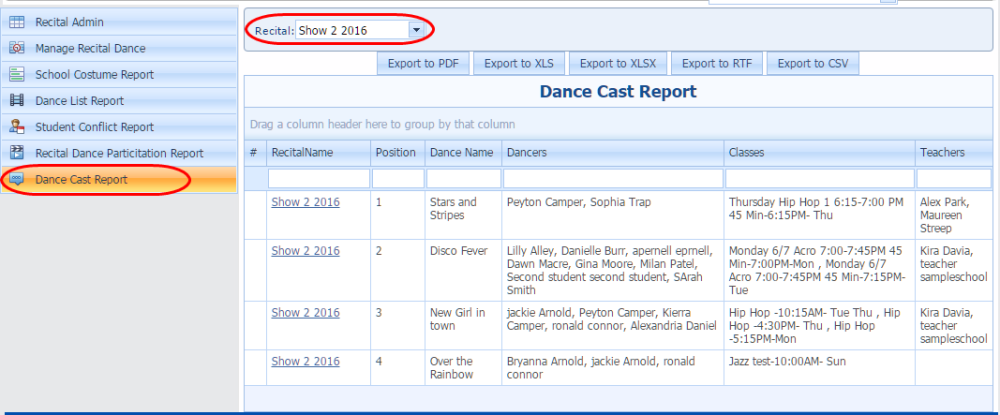Click the Classes filter input box
Screen dimensions: 1000x415
pyautogui.click(x=820, y=178)
